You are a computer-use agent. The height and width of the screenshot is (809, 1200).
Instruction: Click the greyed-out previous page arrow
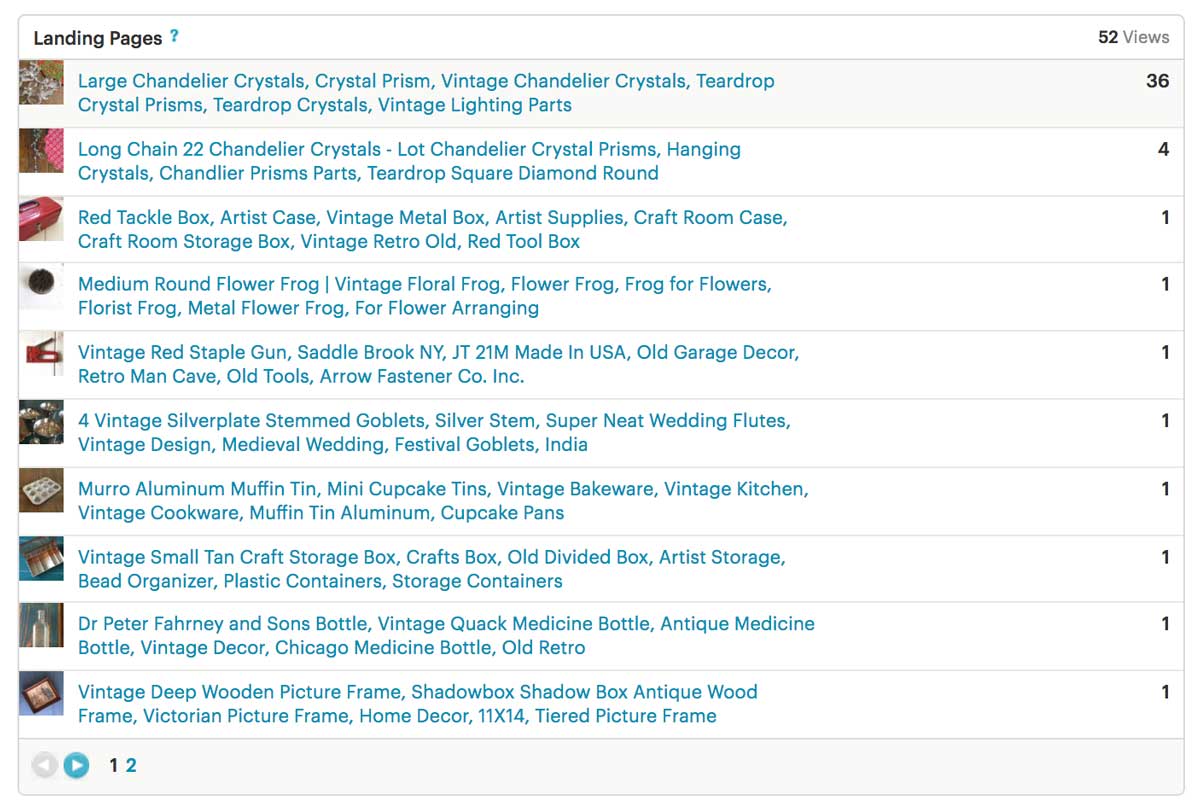45,766
